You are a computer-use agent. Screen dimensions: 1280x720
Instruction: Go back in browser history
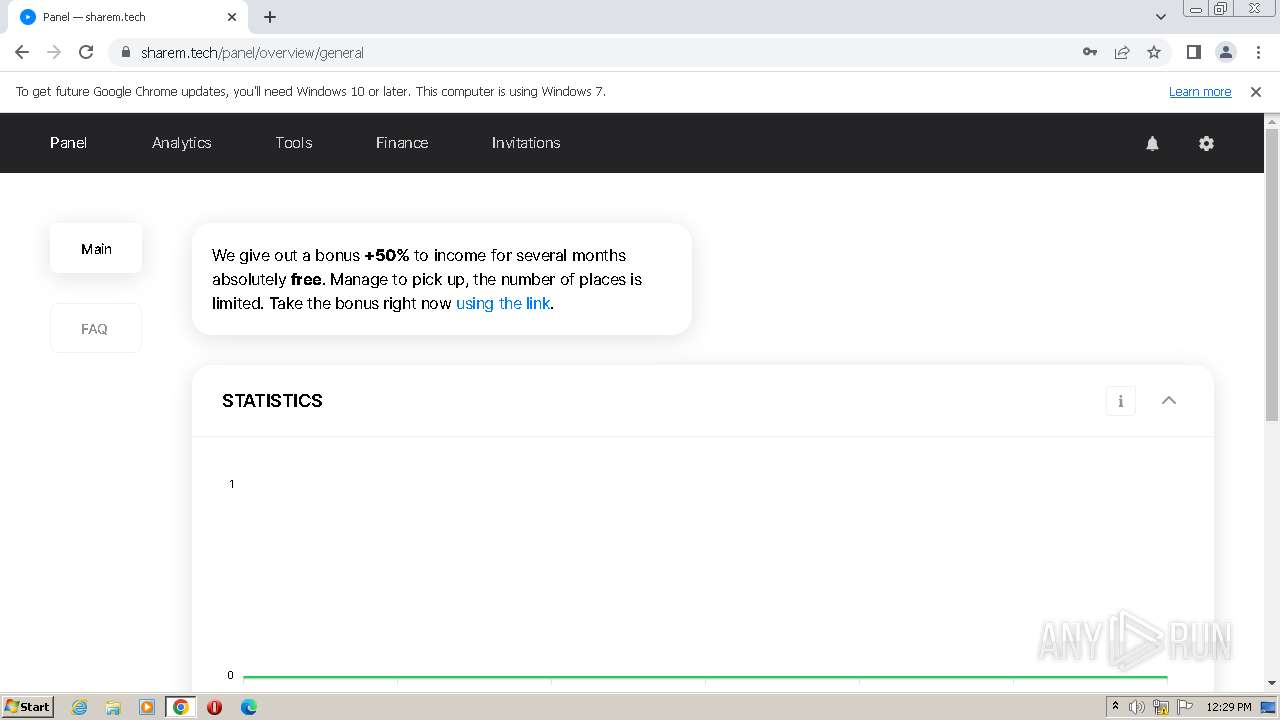(22, 52)
